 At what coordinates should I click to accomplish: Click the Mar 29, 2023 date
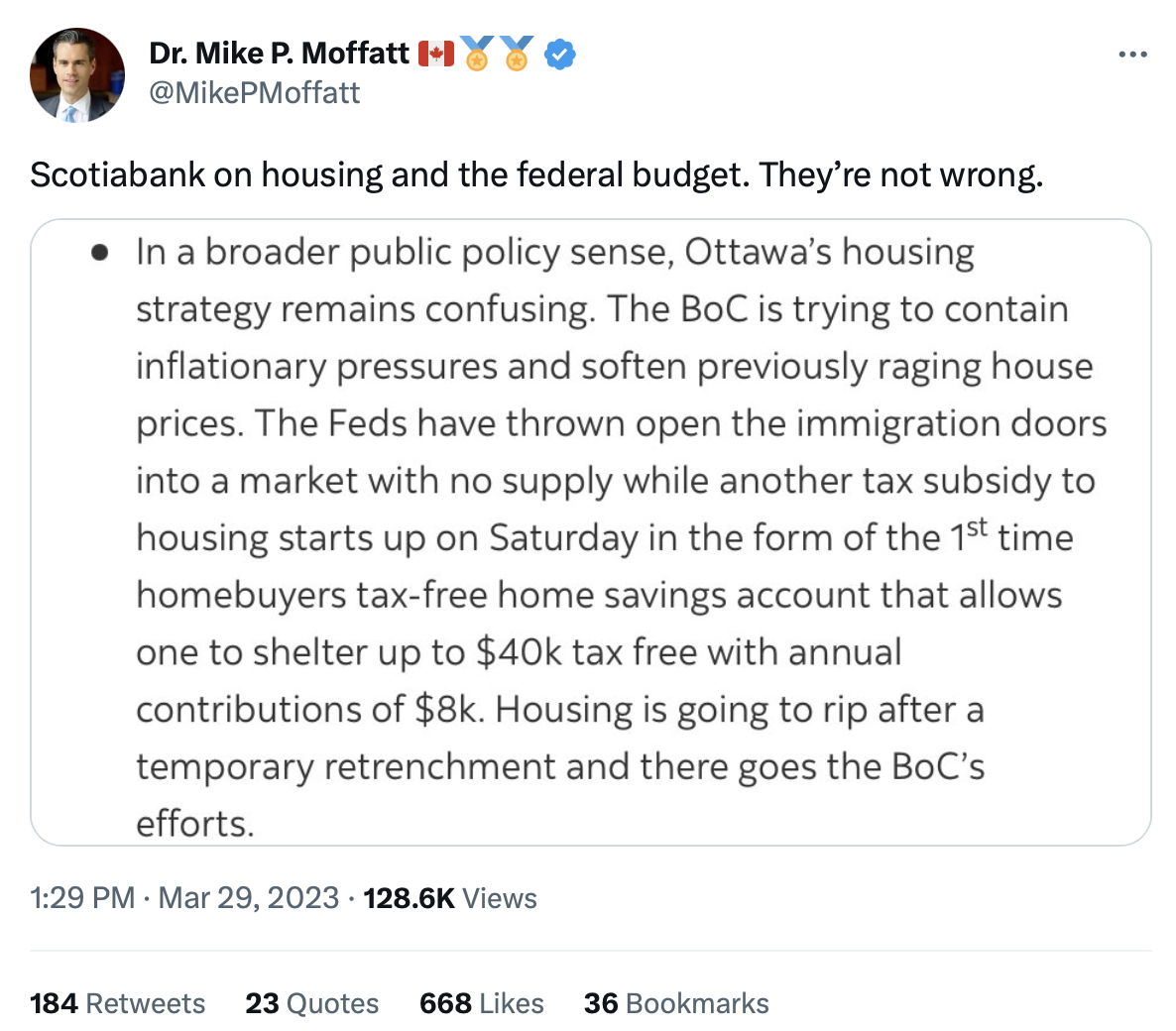pyautogui.click(x=249, y=898)
